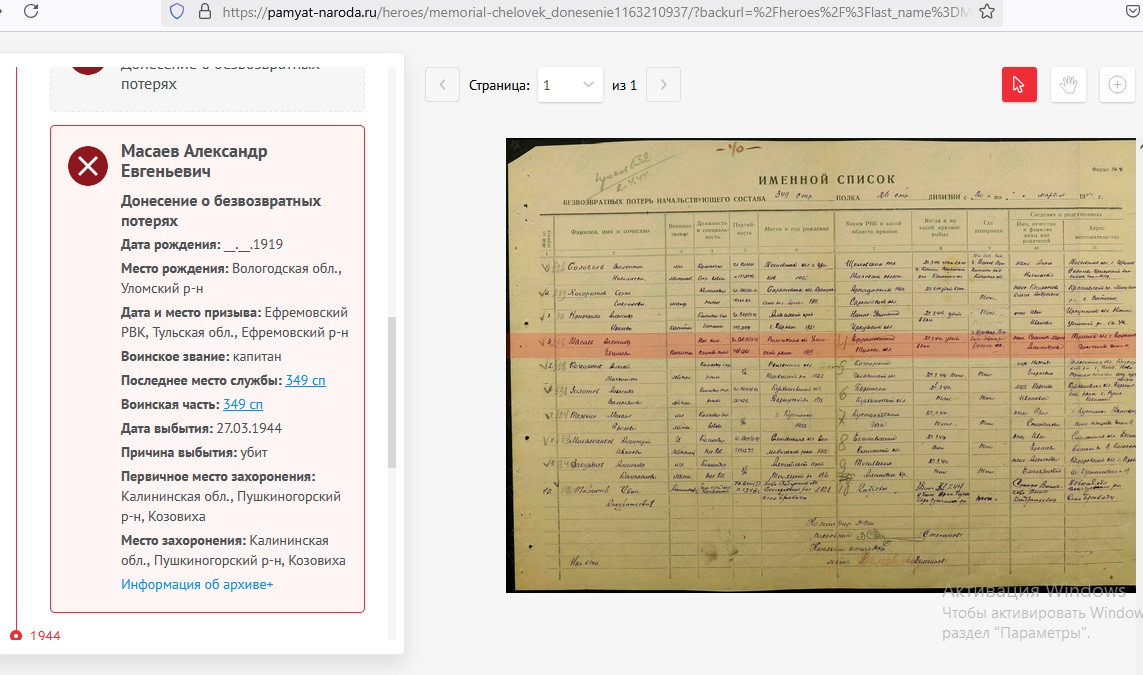Viewport: 1143px width, 675px height.
Task: Expand Информация об архиве+ link
Action: (x=197, y=584)
